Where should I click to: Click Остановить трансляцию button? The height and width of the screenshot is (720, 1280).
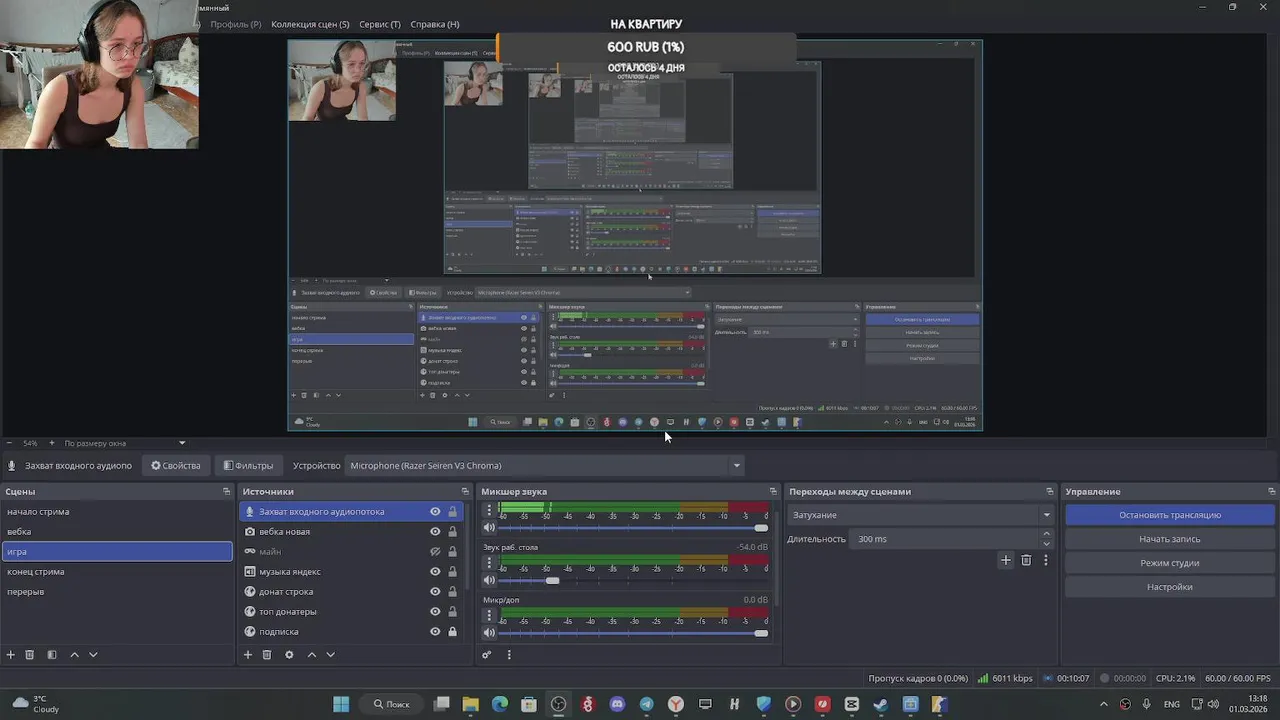pos(1170,515)
